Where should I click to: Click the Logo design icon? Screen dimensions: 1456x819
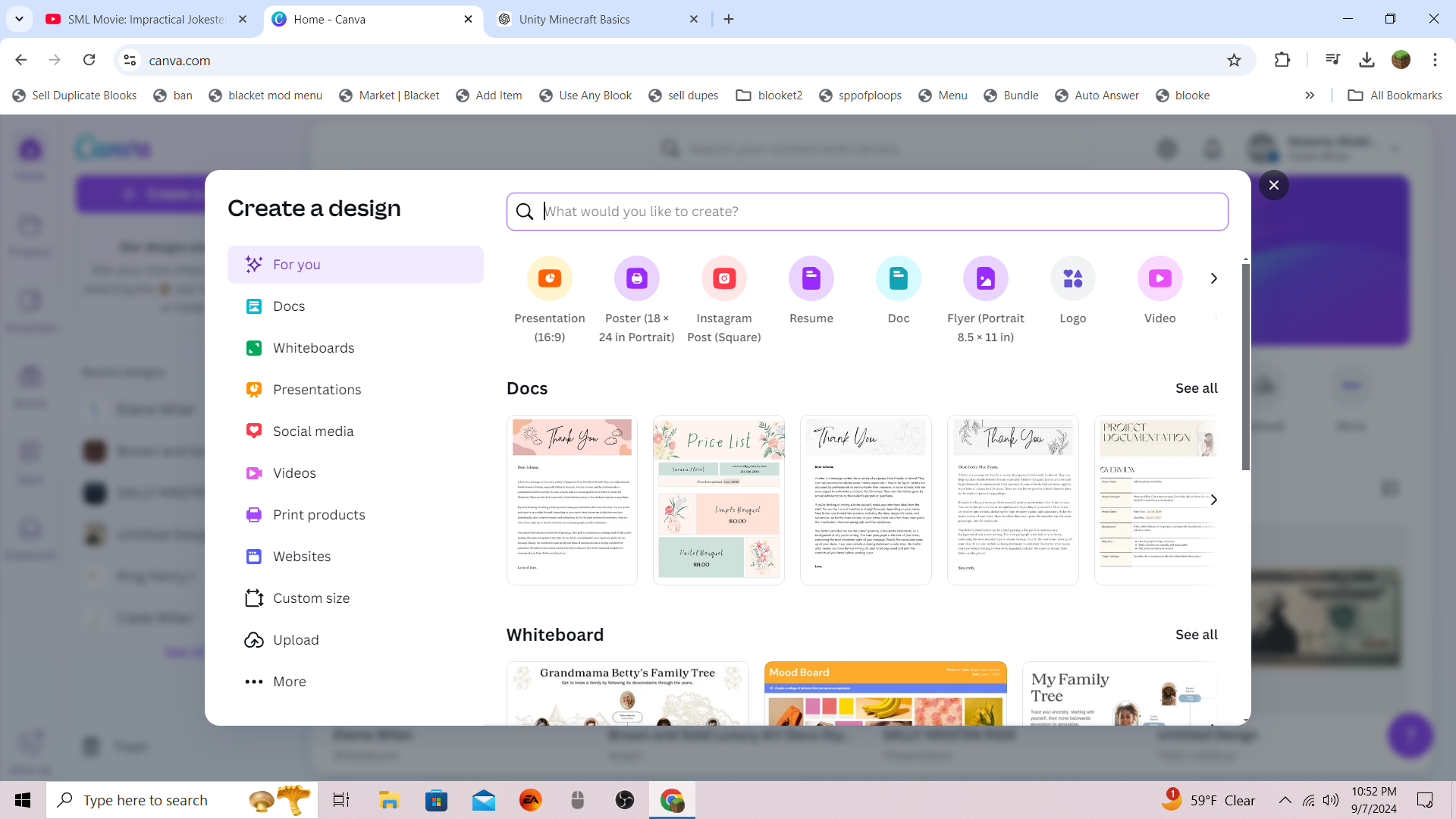click(1073, 278)
